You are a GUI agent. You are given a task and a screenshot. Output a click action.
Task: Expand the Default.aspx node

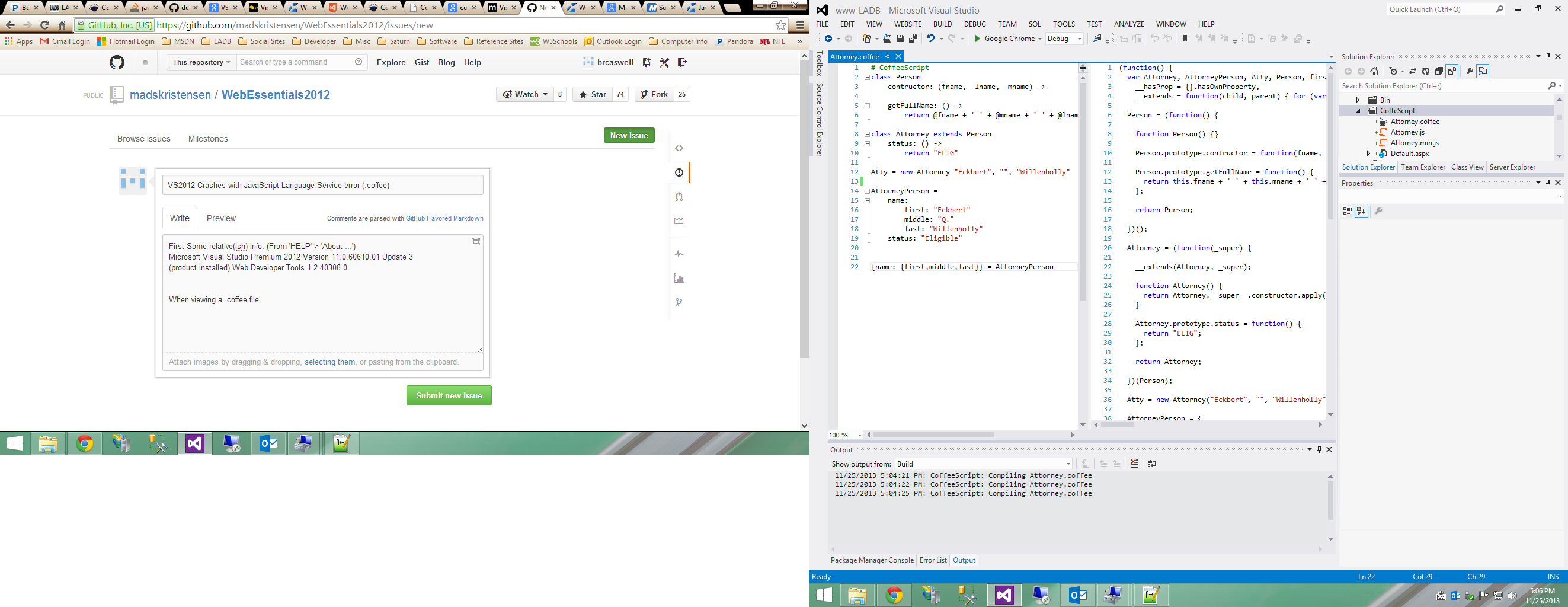(1368, 154)
